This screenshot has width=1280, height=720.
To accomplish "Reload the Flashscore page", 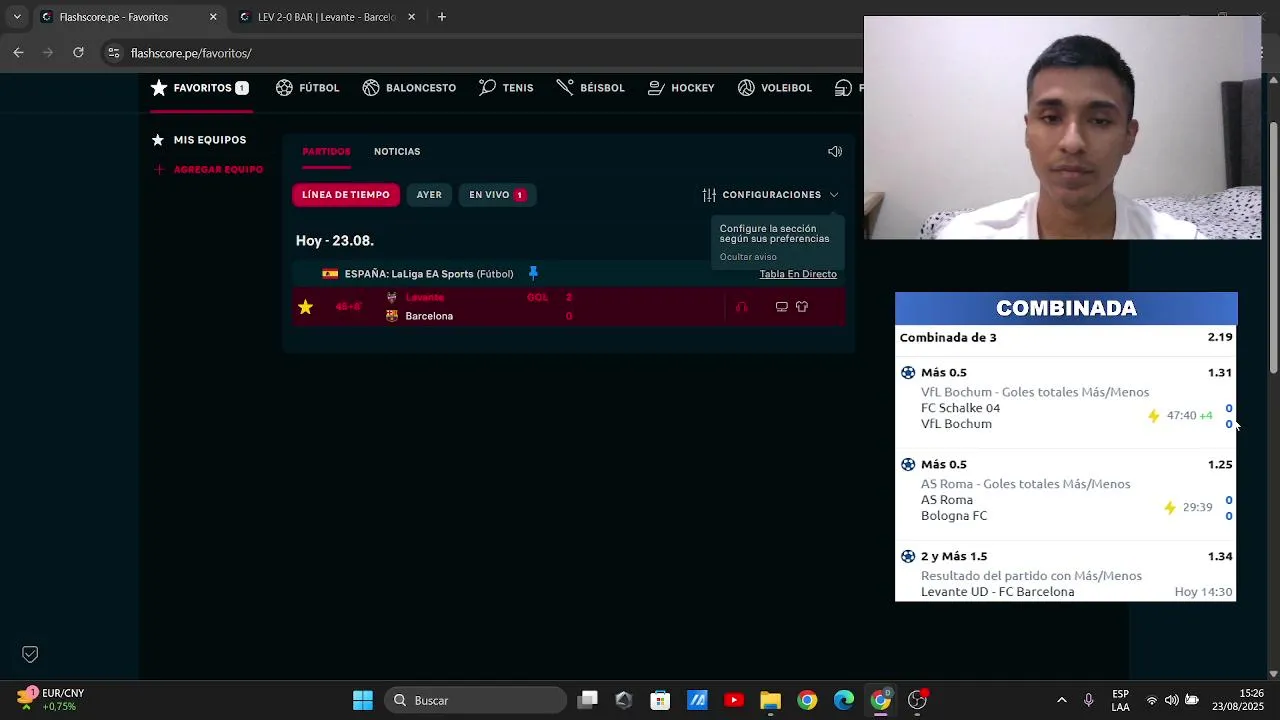I will coord(78,53).
